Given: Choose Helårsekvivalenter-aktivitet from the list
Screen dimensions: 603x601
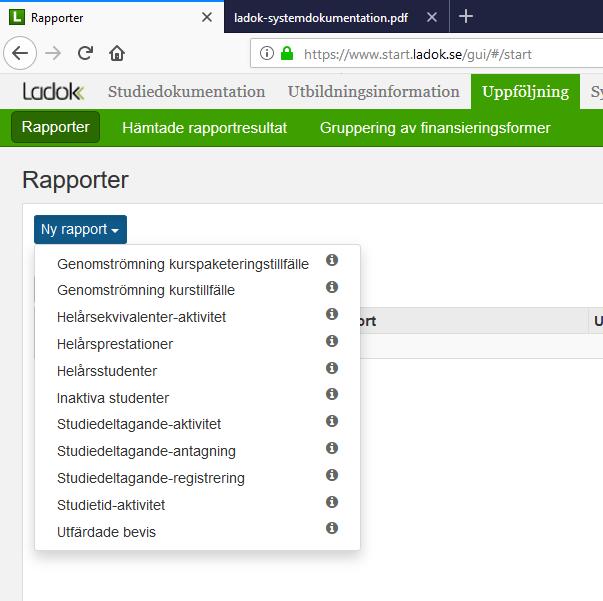Looking at the screenshot, I should [141, 317].
